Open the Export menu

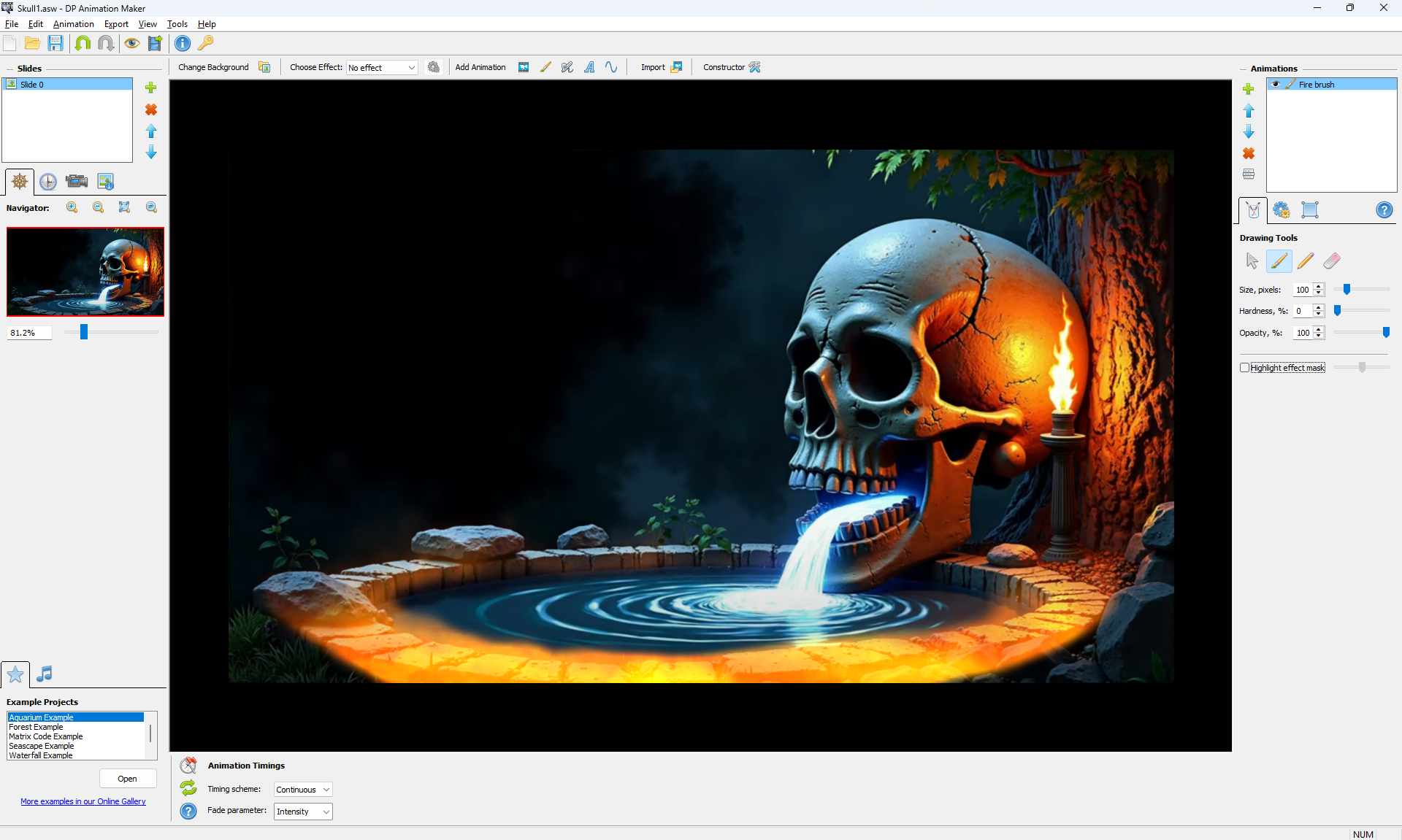click(116, 24)
